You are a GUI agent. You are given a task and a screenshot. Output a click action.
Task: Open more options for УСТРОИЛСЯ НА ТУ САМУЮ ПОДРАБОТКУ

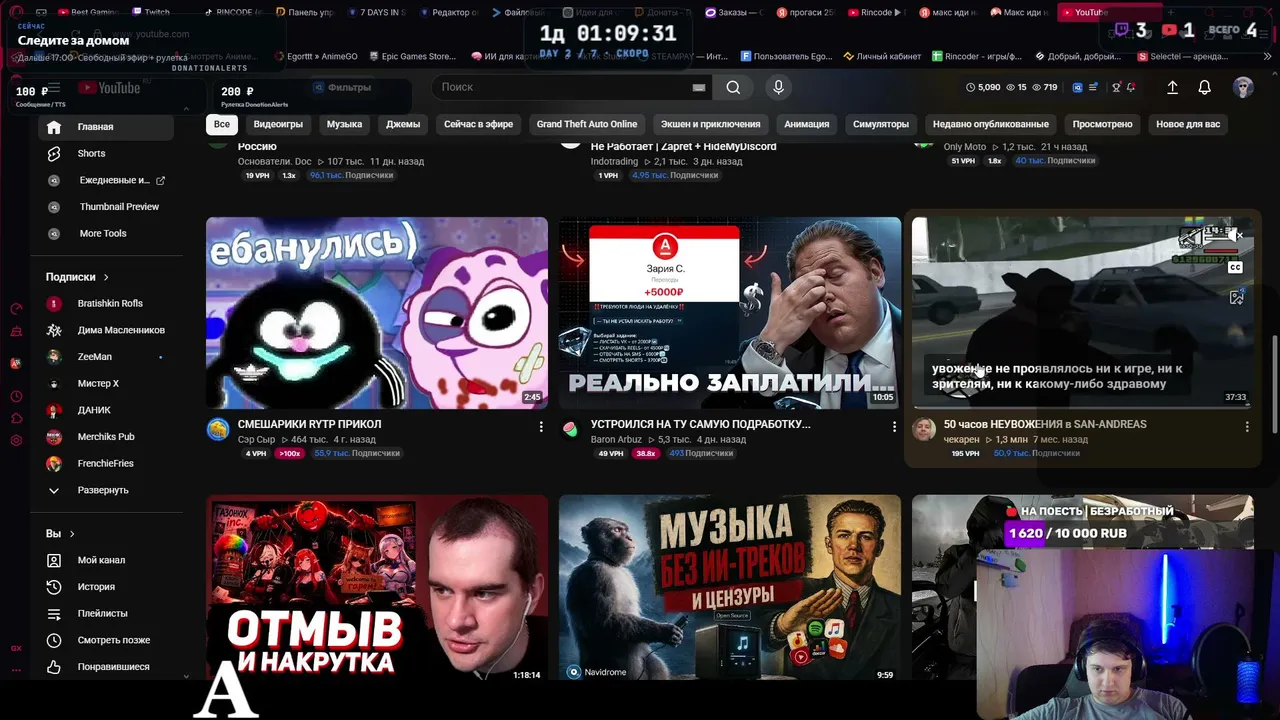(x=894, y=427)
